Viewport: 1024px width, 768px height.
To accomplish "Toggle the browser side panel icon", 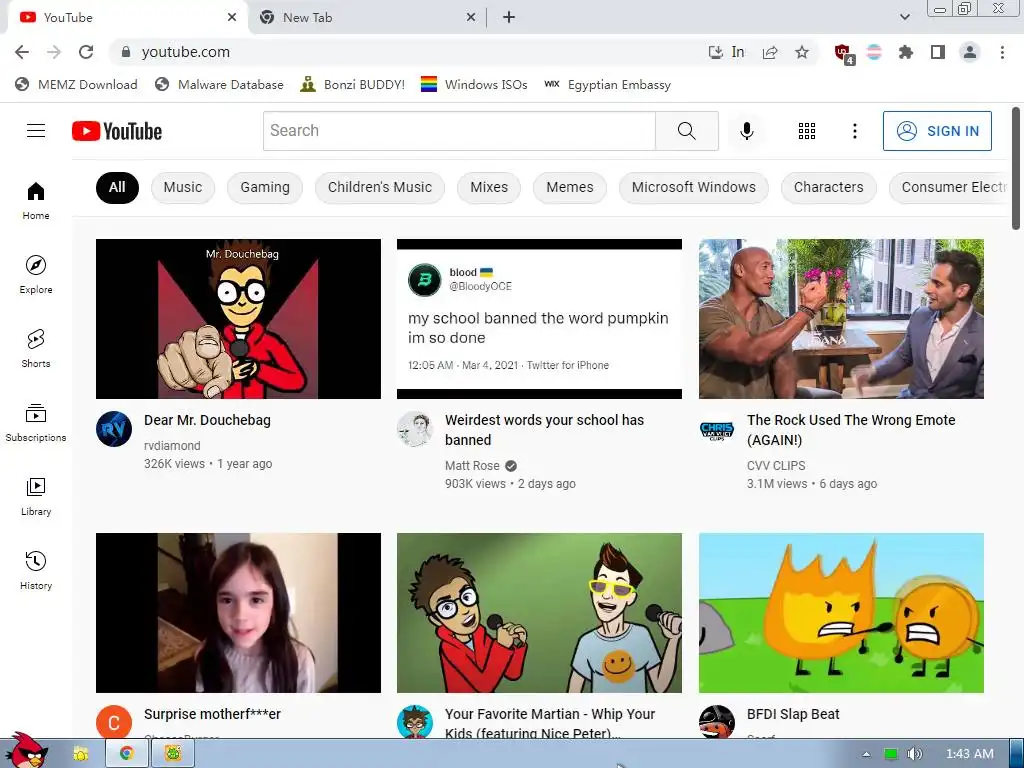I will point(938,52).
